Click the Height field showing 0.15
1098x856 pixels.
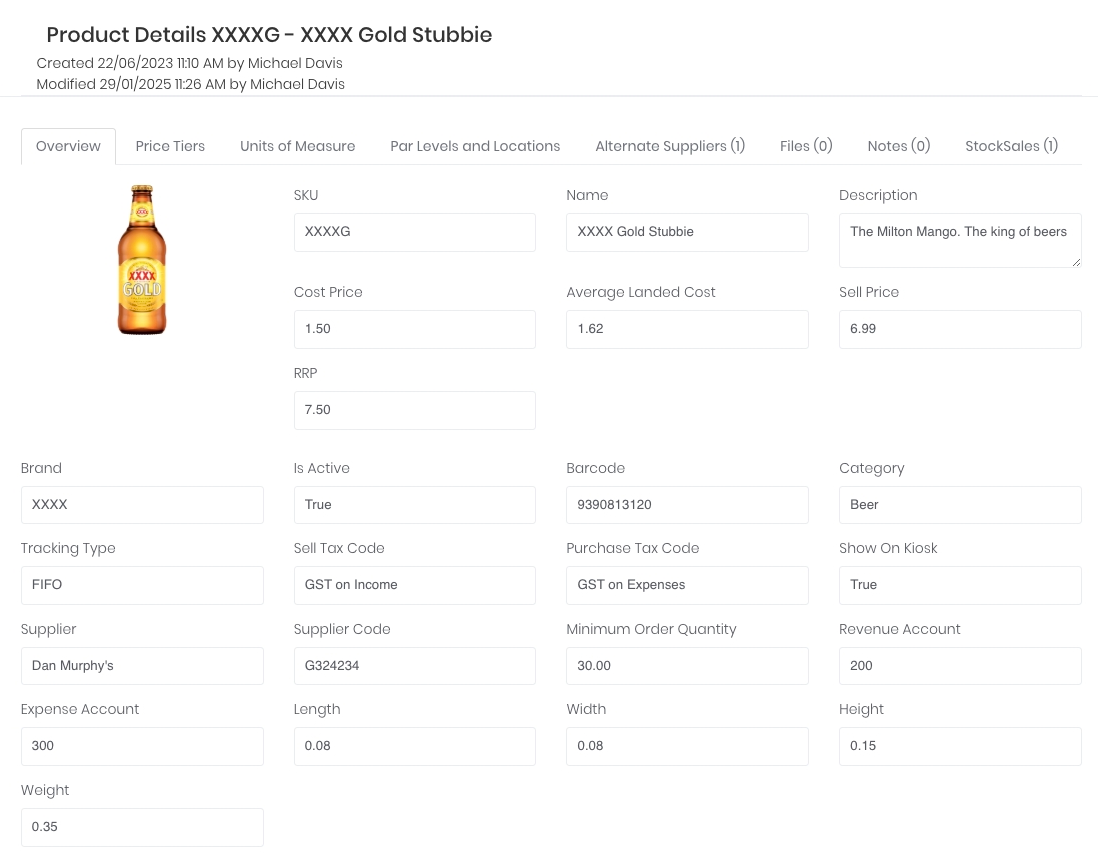tap(960, 747)
